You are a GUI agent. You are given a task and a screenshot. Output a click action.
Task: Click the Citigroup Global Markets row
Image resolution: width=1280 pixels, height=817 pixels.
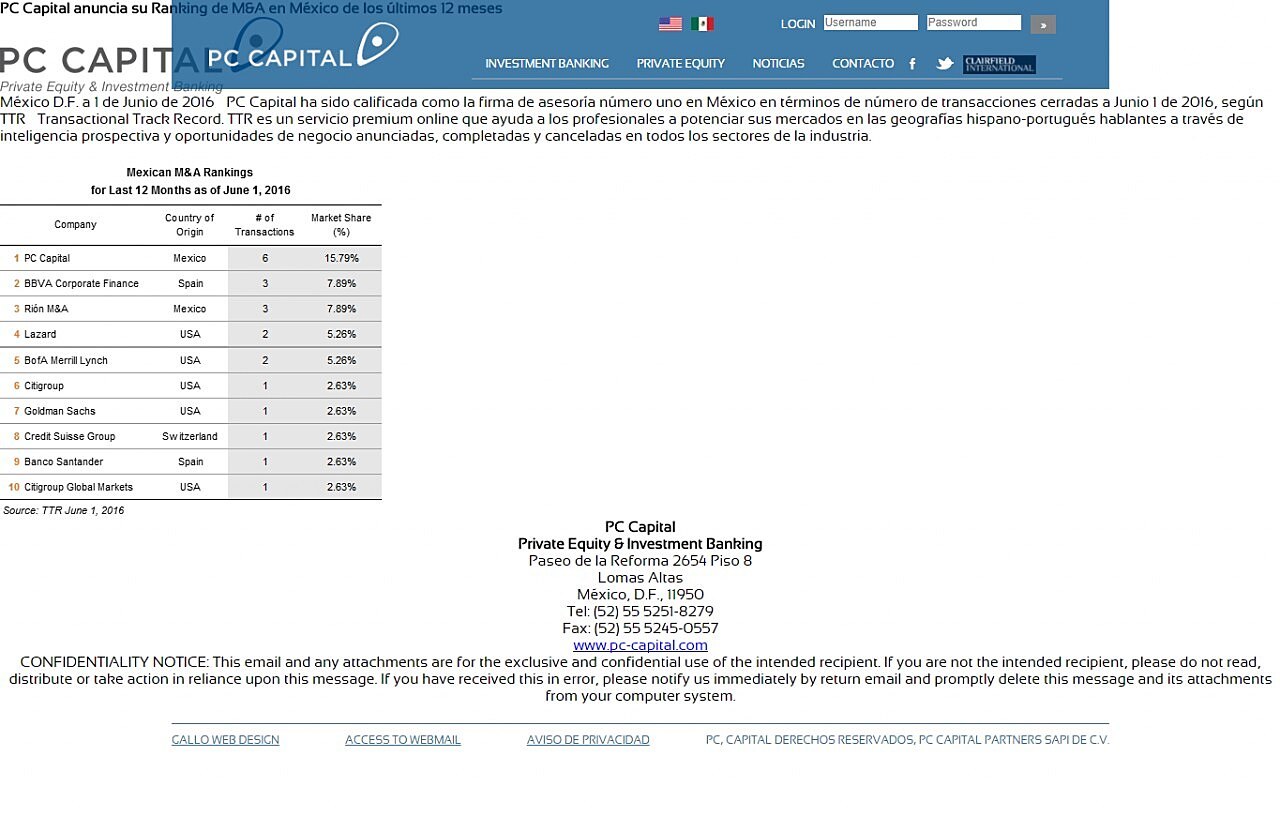[x=191, y=487]
